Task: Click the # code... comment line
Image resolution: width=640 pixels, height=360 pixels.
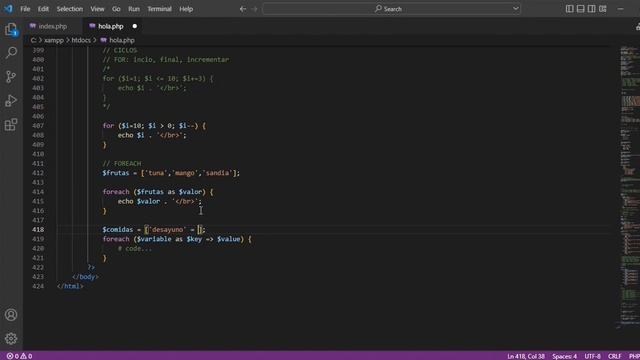Action: pos(135,249)
